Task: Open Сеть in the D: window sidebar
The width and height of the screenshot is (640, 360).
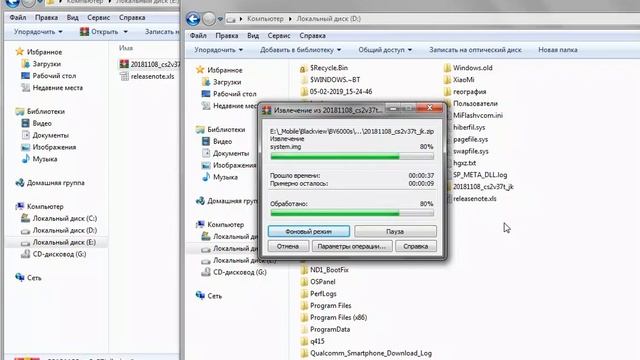Action: [x=209, y=296]
